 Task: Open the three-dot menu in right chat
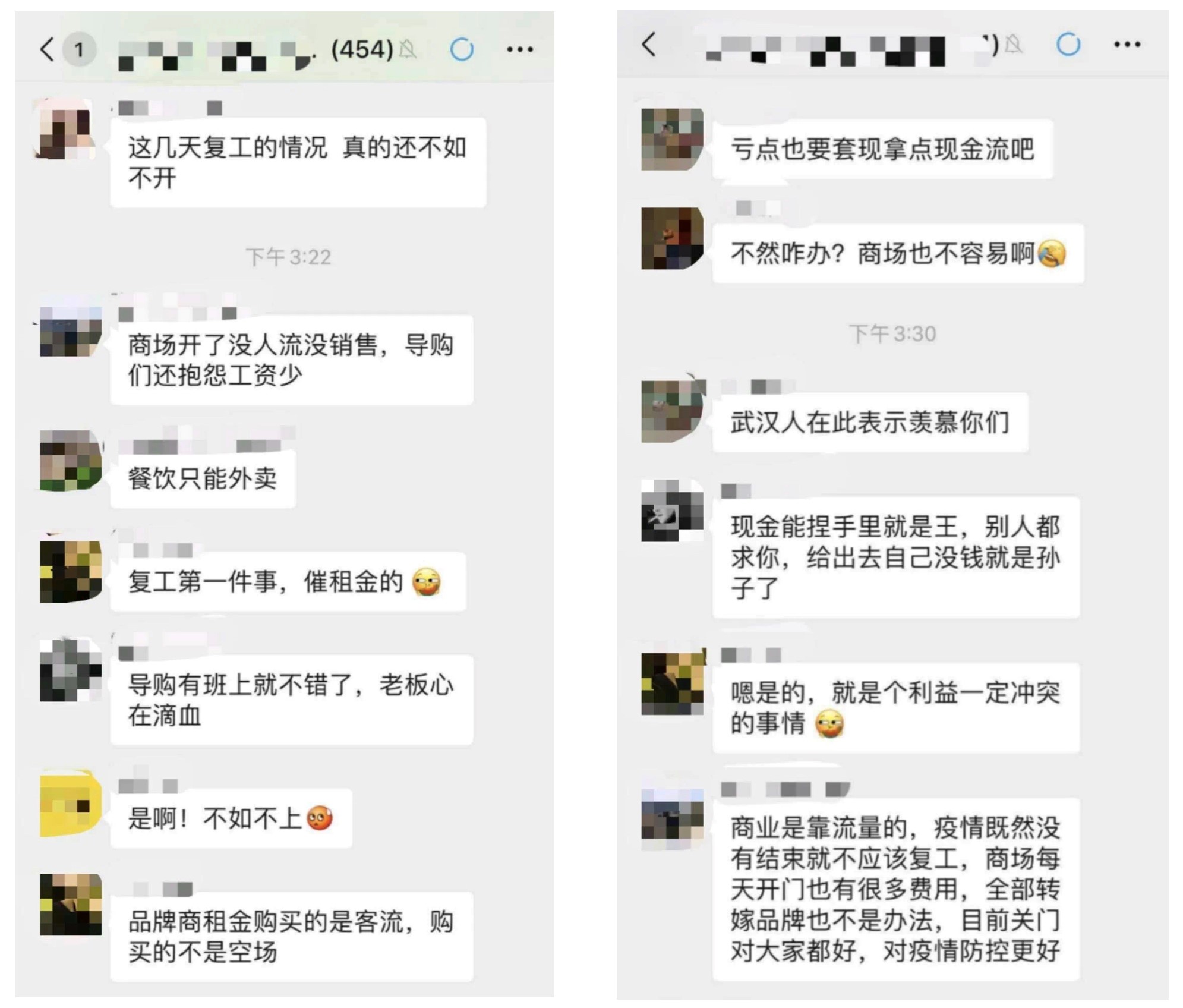click(1127, 45)
